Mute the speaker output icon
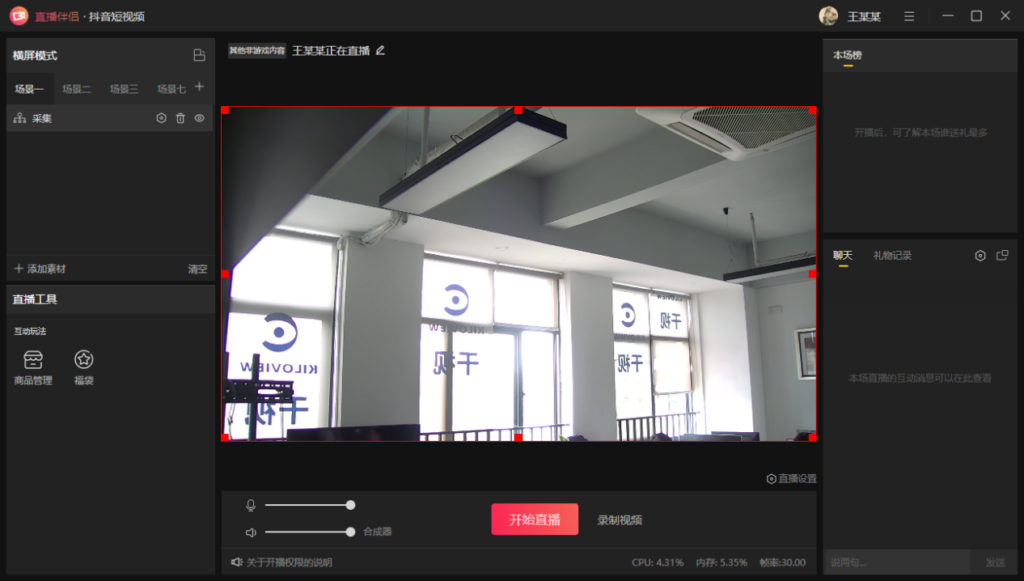1024x581 pixels. point(250,532)
